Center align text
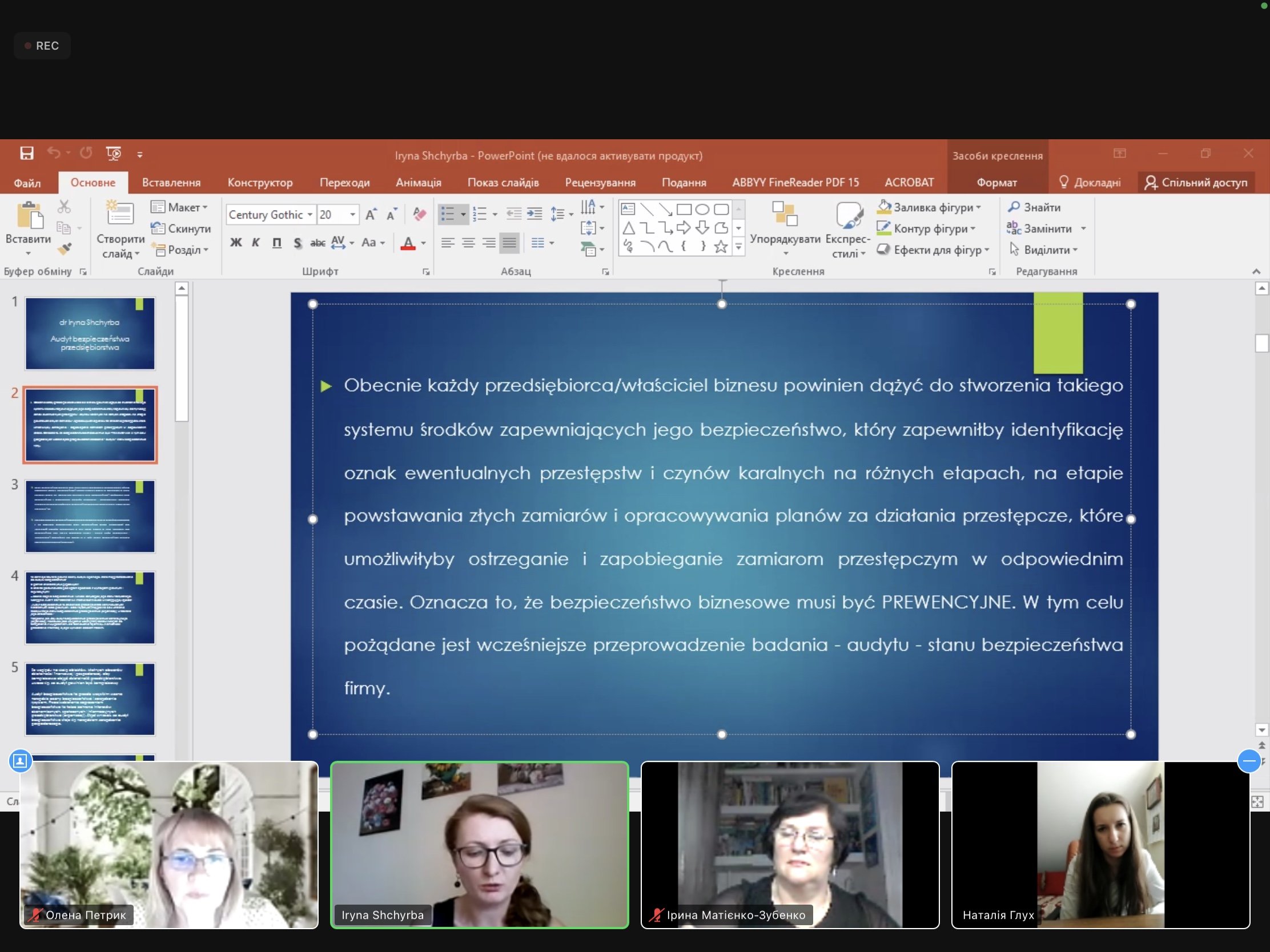The height and width of the screenshot is (952, 1270). click(468, 243)
